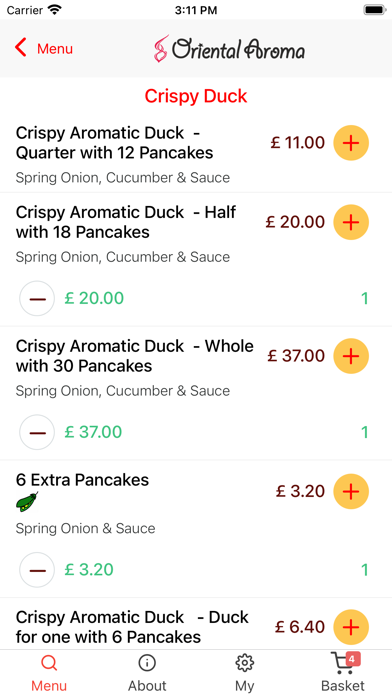
Task: Remove 6 Extra Pancakes via minus button
Action: pos(37,569)
